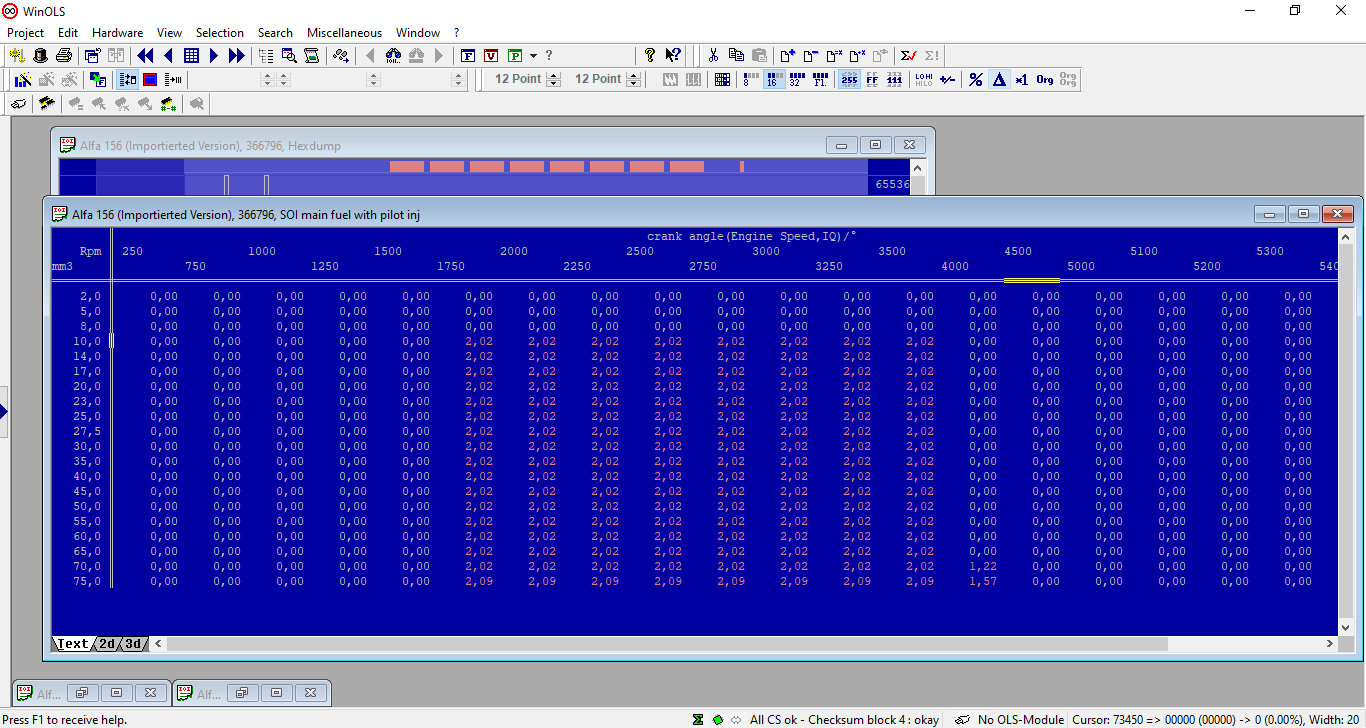Viewport: 1366px width, 728px height.
Task: Open the Window menu
Action: click(418, 33)
